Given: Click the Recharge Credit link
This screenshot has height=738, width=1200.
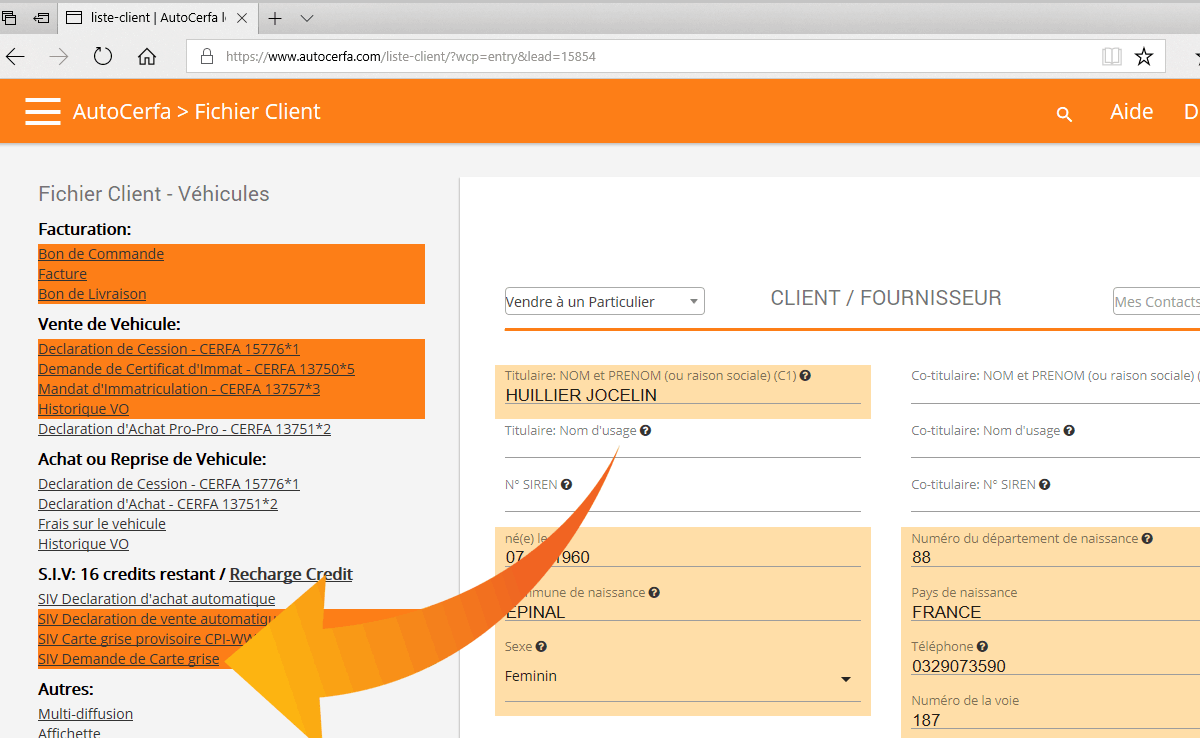Looking at the screenshot, I should [290, 574].
